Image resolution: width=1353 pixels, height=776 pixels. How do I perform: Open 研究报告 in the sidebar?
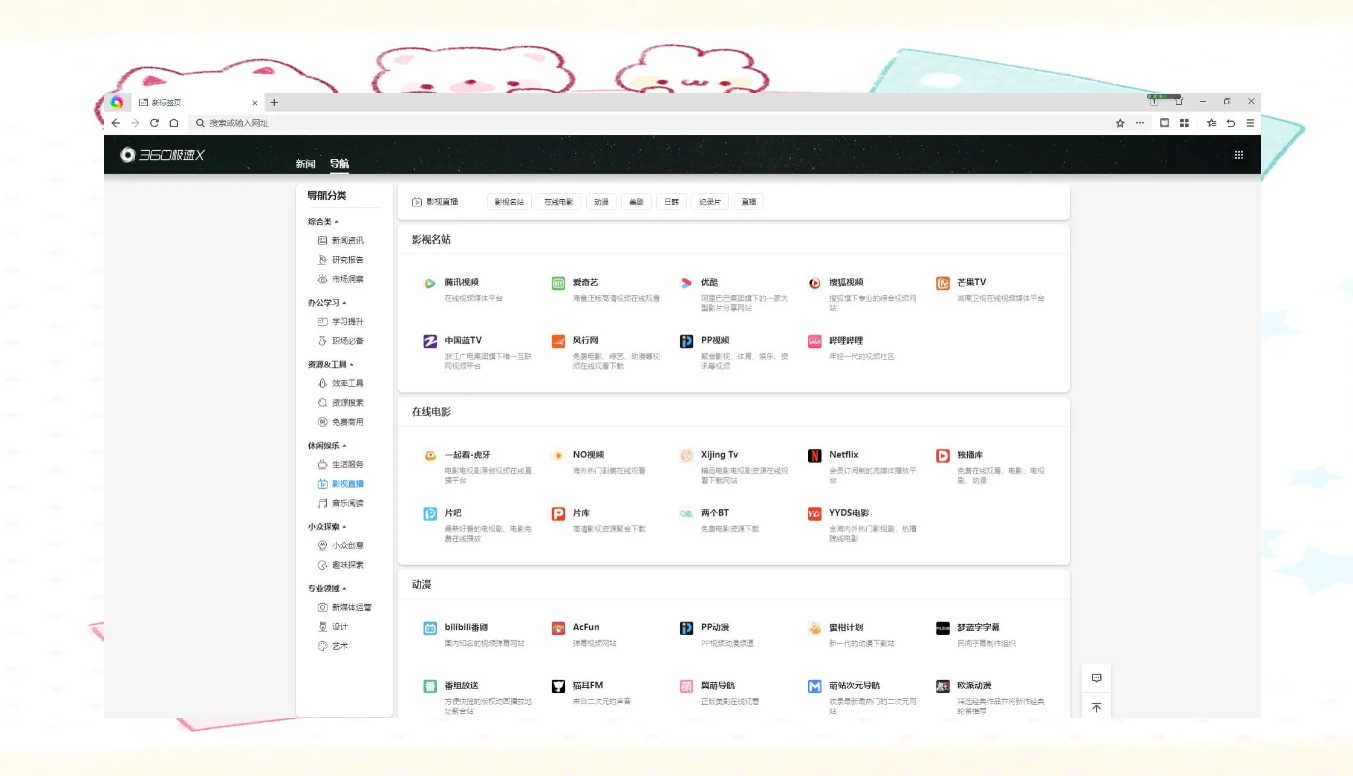[340, 260]
